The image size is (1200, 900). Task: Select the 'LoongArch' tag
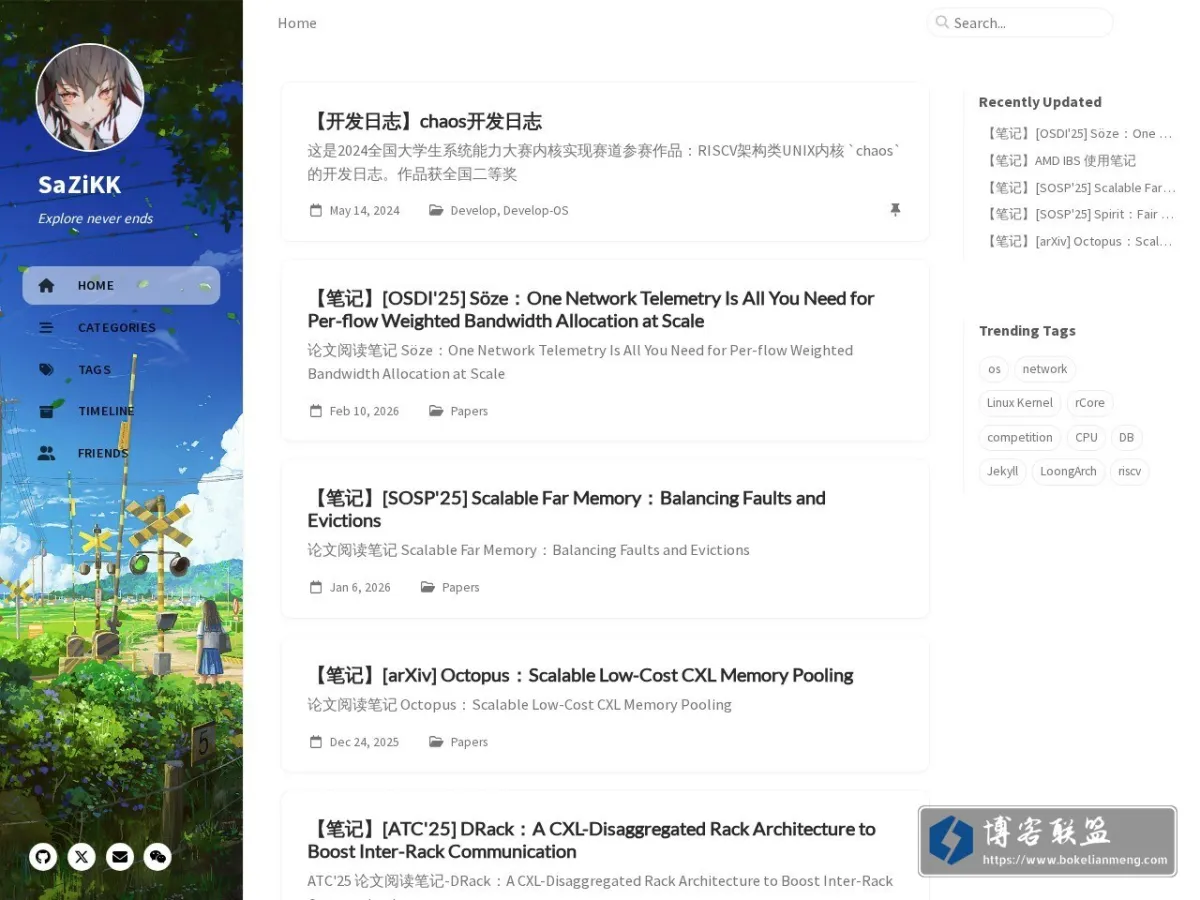coord(1068,471)
